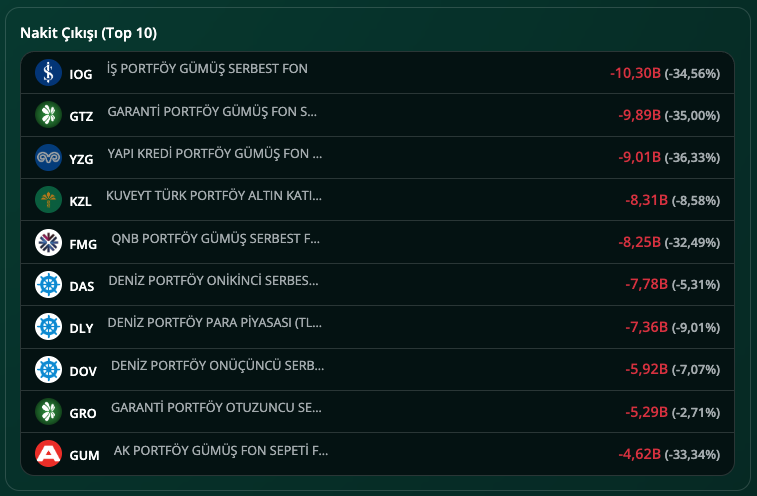Click the QNB logo beside FMG
Viewport: 757px width, 496px height.
tap(48, 242)
